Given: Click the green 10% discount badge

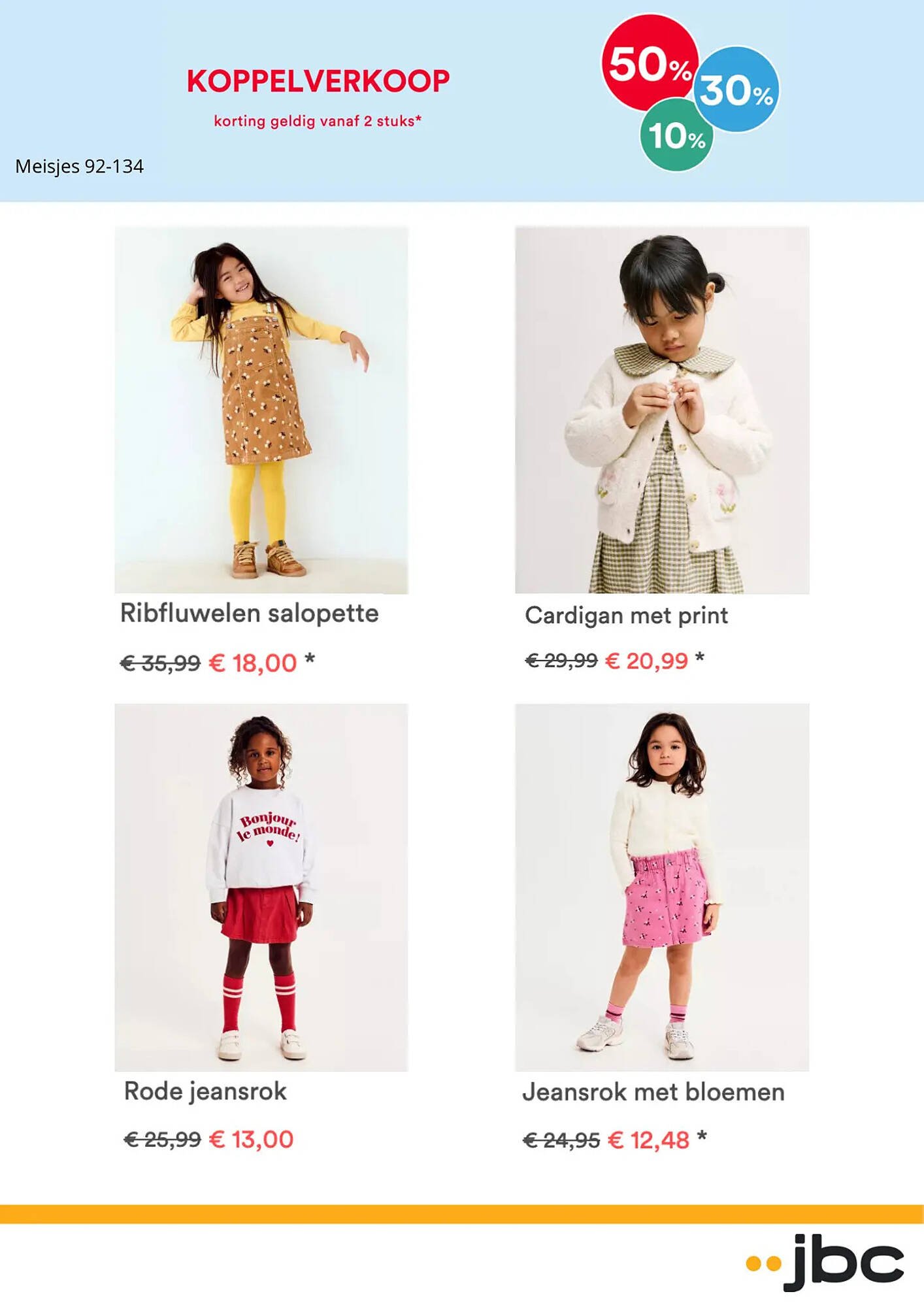Looking at the screenshot, I should point(676,135).
